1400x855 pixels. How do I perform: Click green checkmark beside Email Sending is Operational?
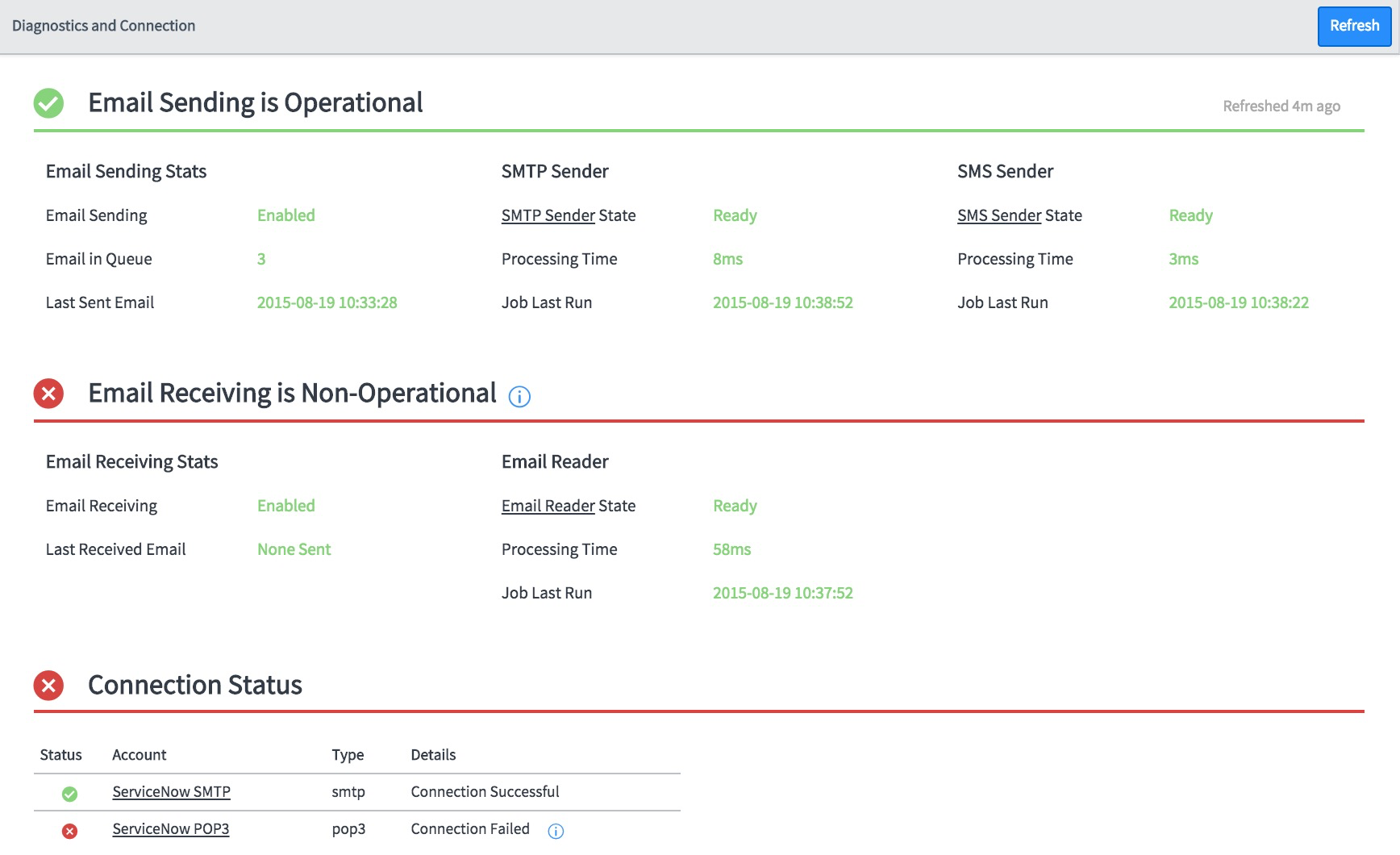[x=48, y=103]
